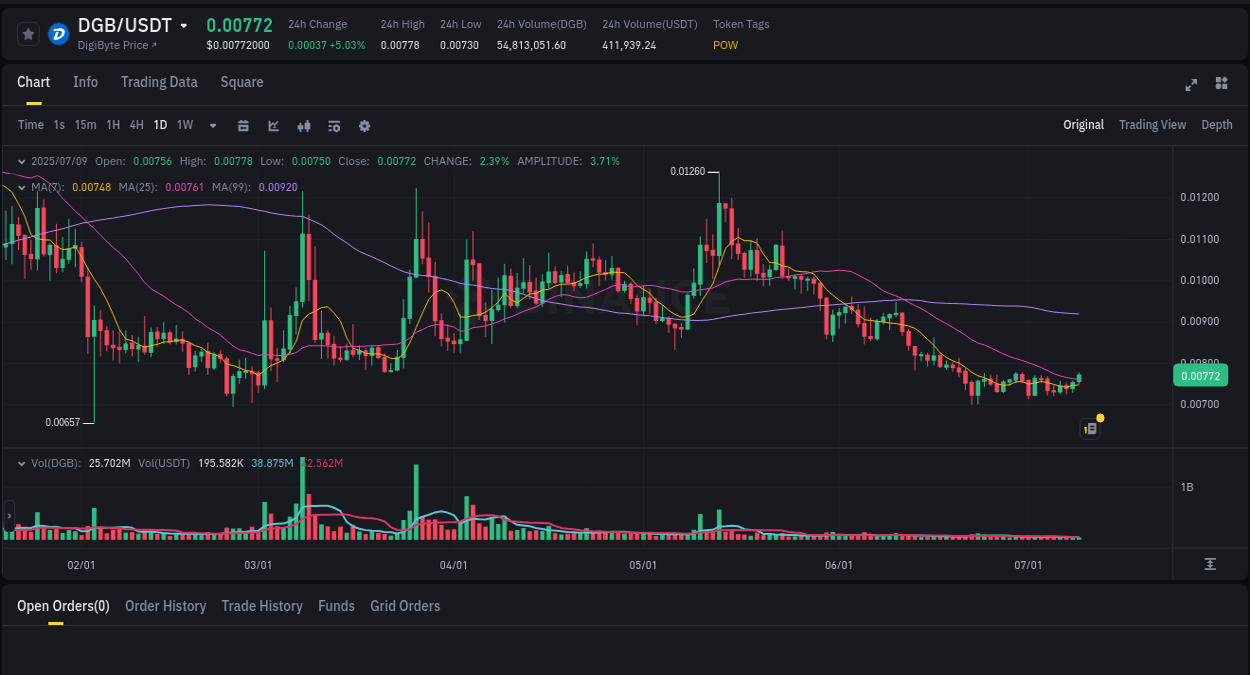Open the order panel icon on chart
1250x675 pixels.
click(x=1090, y=428)
